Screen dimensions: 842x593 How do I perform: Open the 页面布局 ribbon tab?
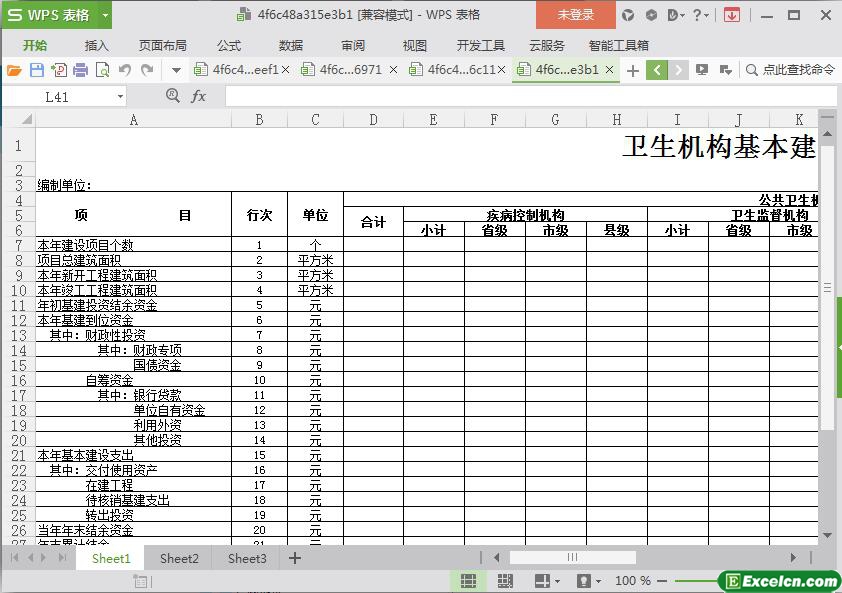(162, 46)
